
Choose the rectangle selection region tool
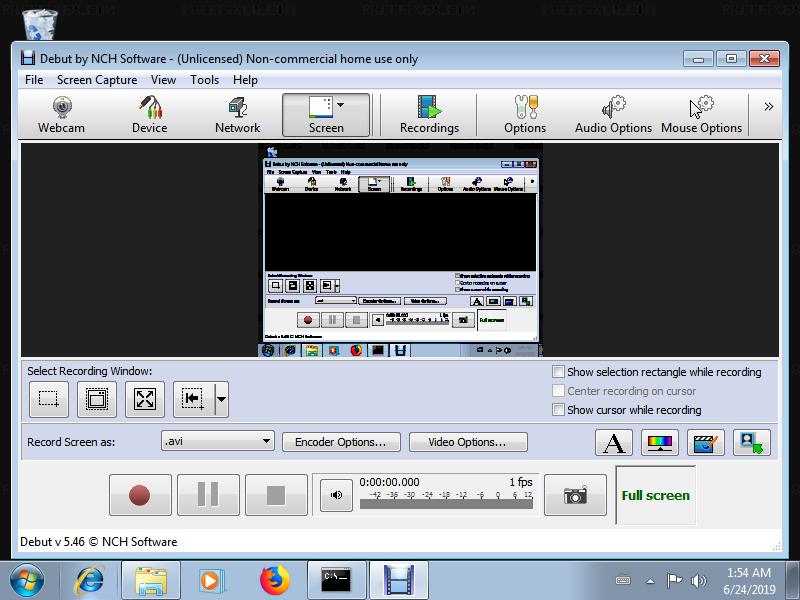tap(48, 400)
